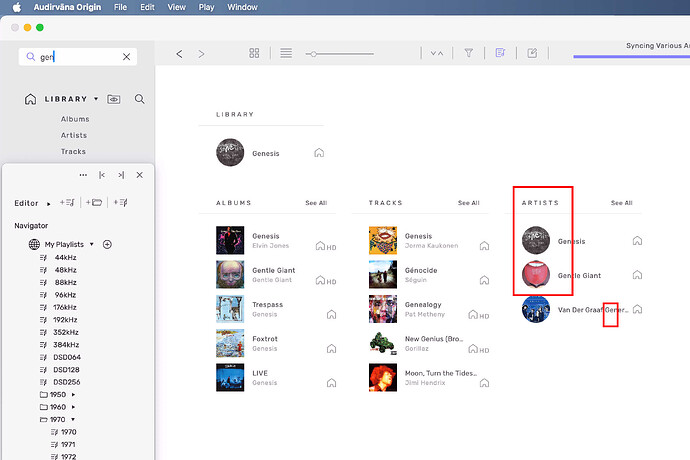Image resolution: width=690 pixels, height=460 pixels.
Task: Click See All for Artists
Action: tap(621, 203)
